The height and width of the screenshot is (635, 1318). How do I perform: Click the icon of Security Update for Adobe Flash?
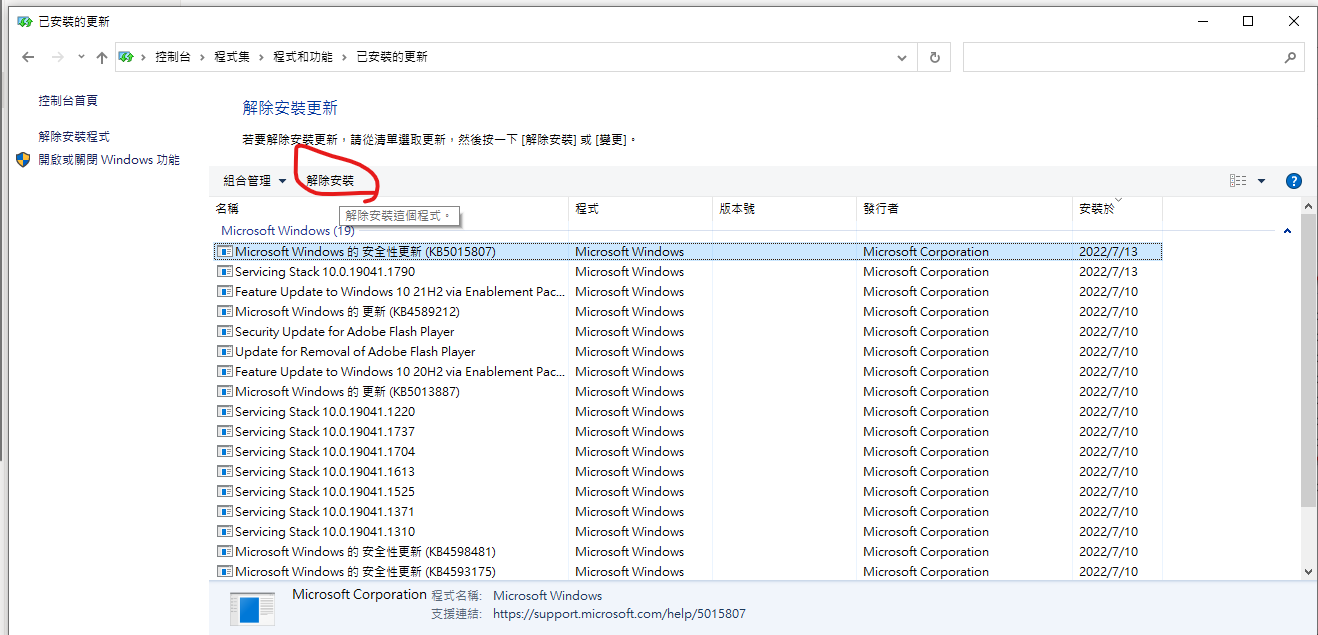(x=225, y=332)
